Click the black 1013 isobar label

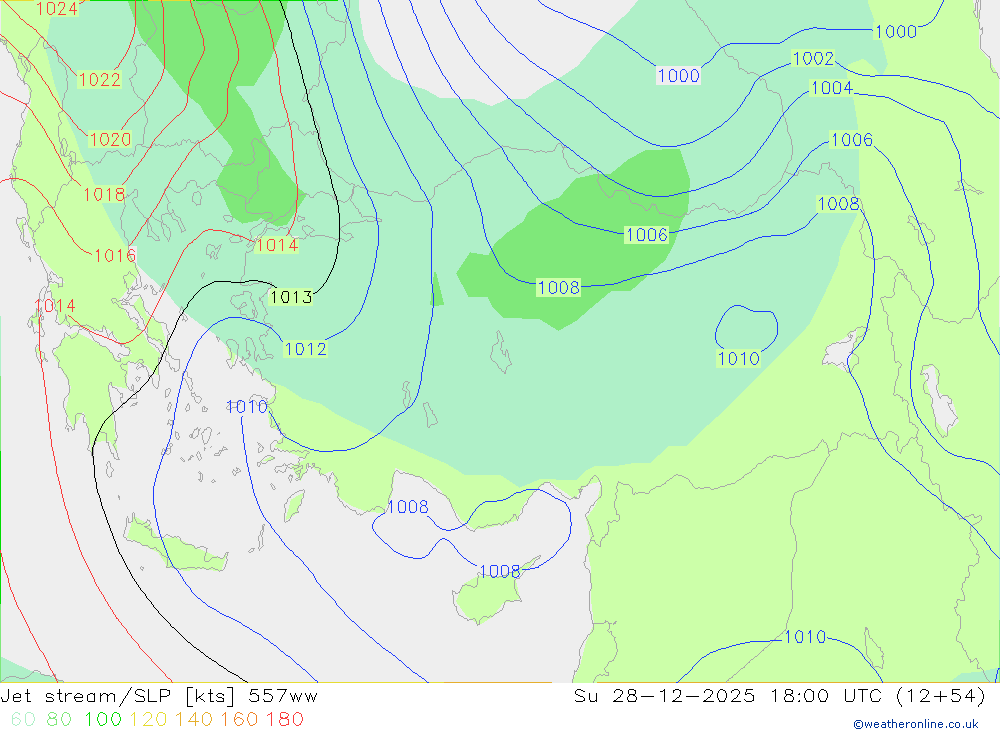(291, 297)
